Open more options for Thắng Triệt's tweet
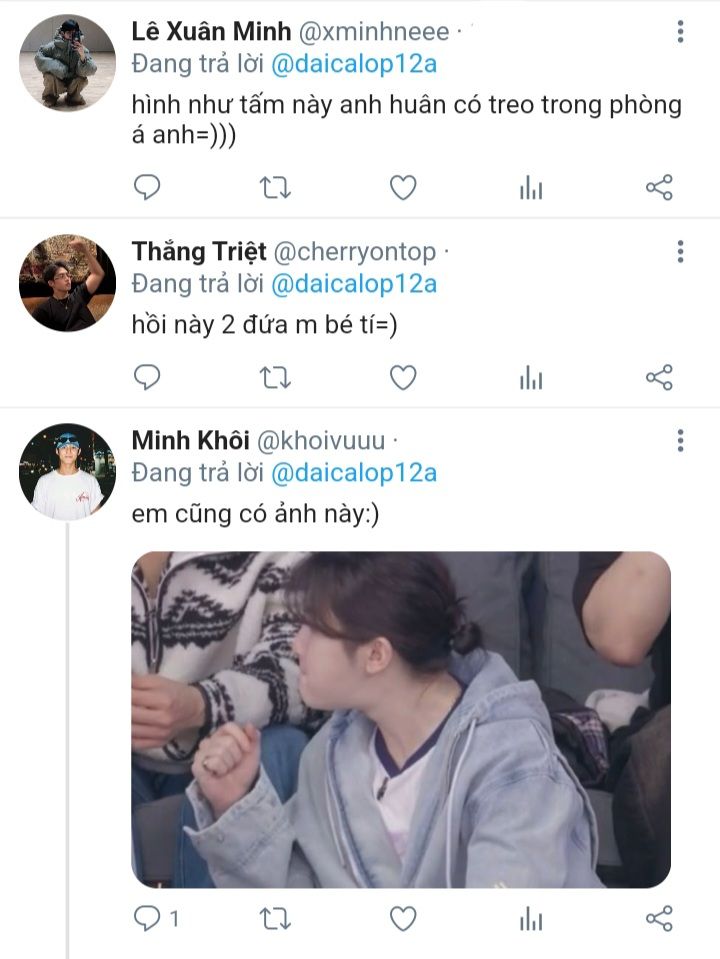Viewport: 720px width, 959px height. pyautogui.click(x=680, y=251)
